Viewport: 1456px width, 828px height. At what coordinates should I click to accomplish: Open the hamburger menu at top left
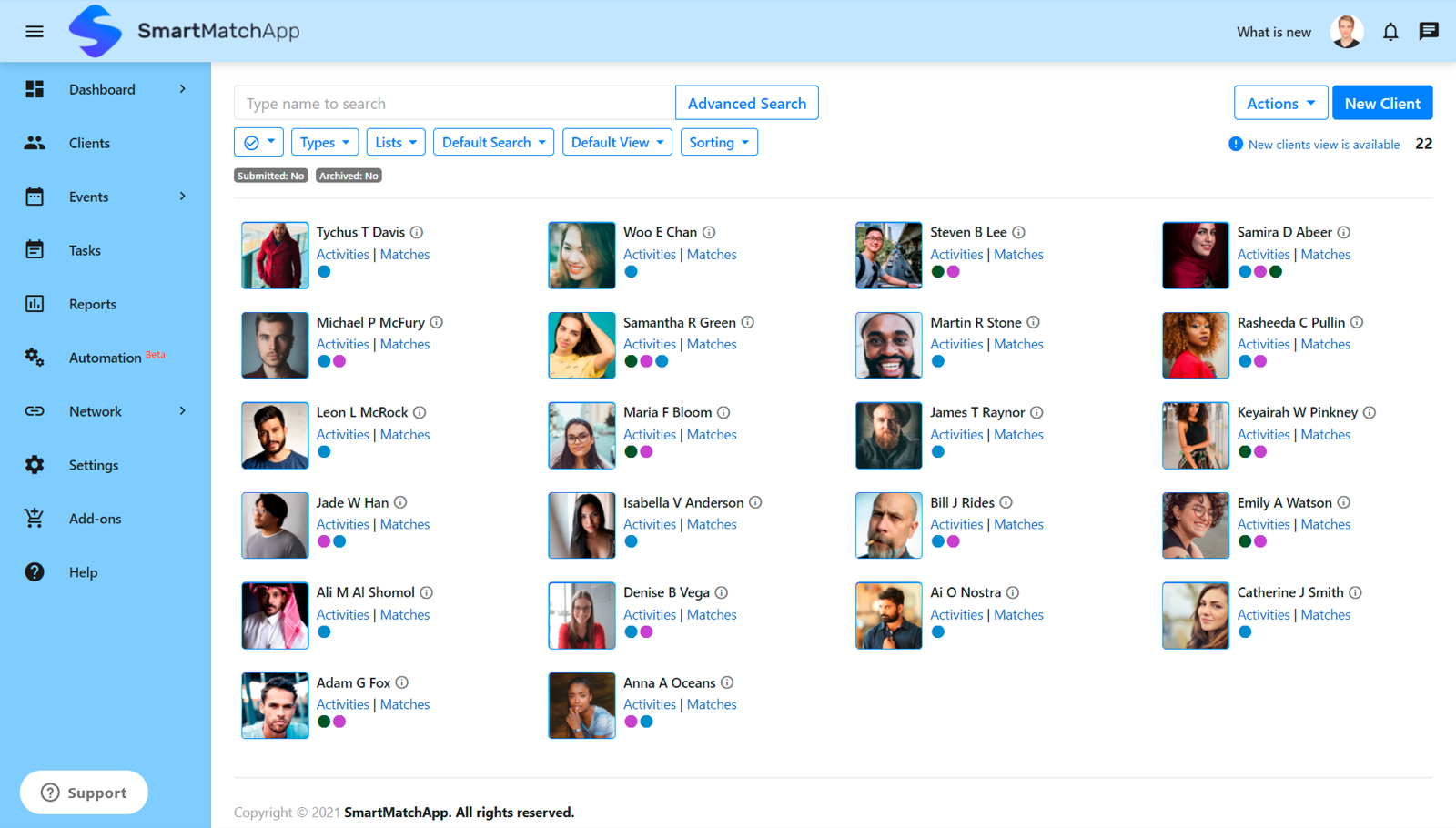(34, 31)
